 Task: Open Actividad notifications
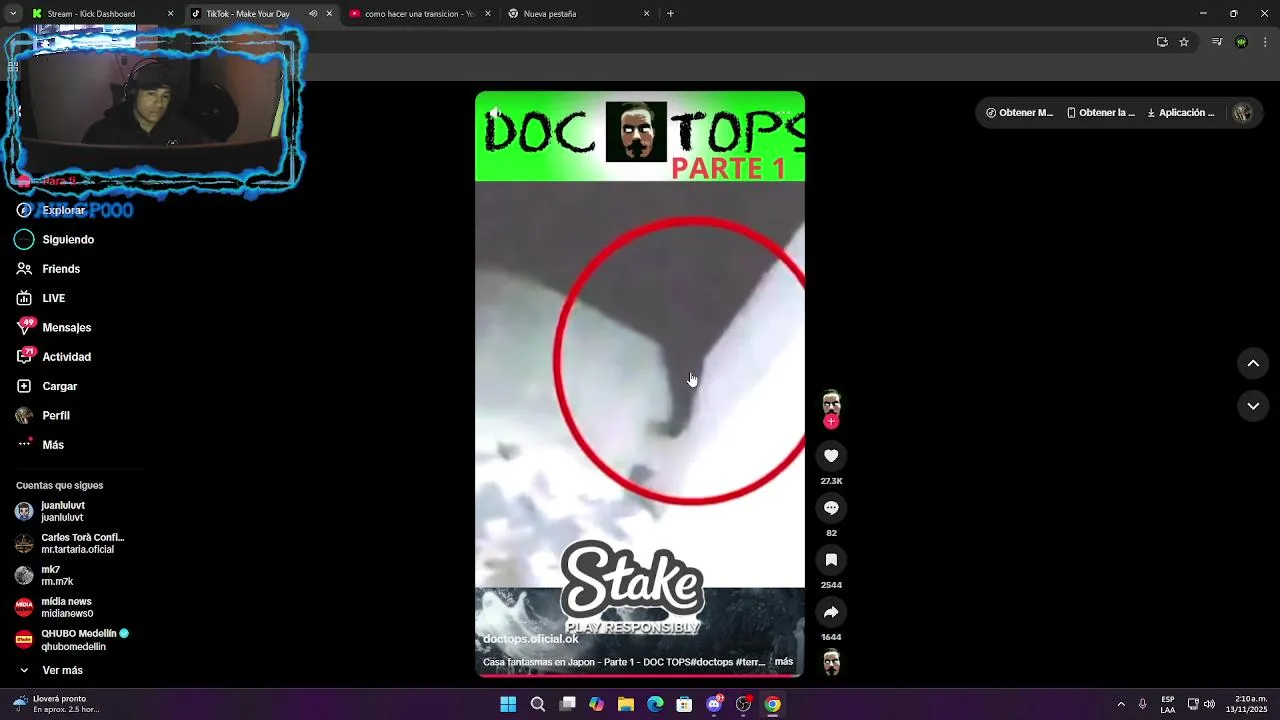tap(66, 357)
